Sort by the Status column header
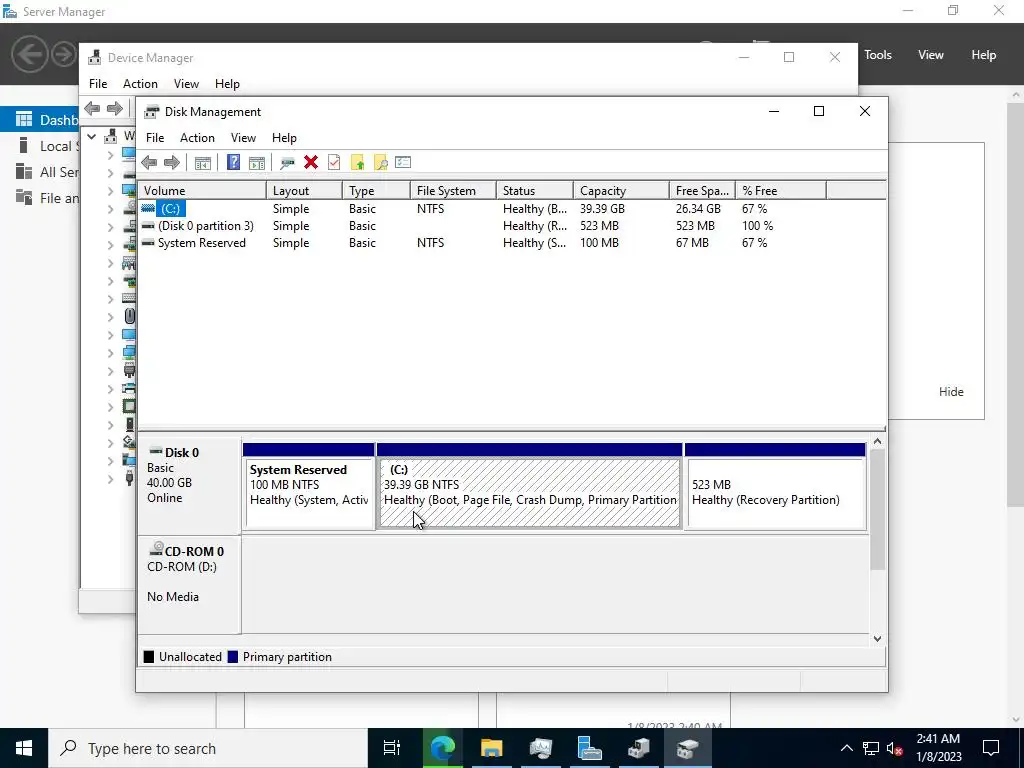The image size is (1024, 768). 535,191
